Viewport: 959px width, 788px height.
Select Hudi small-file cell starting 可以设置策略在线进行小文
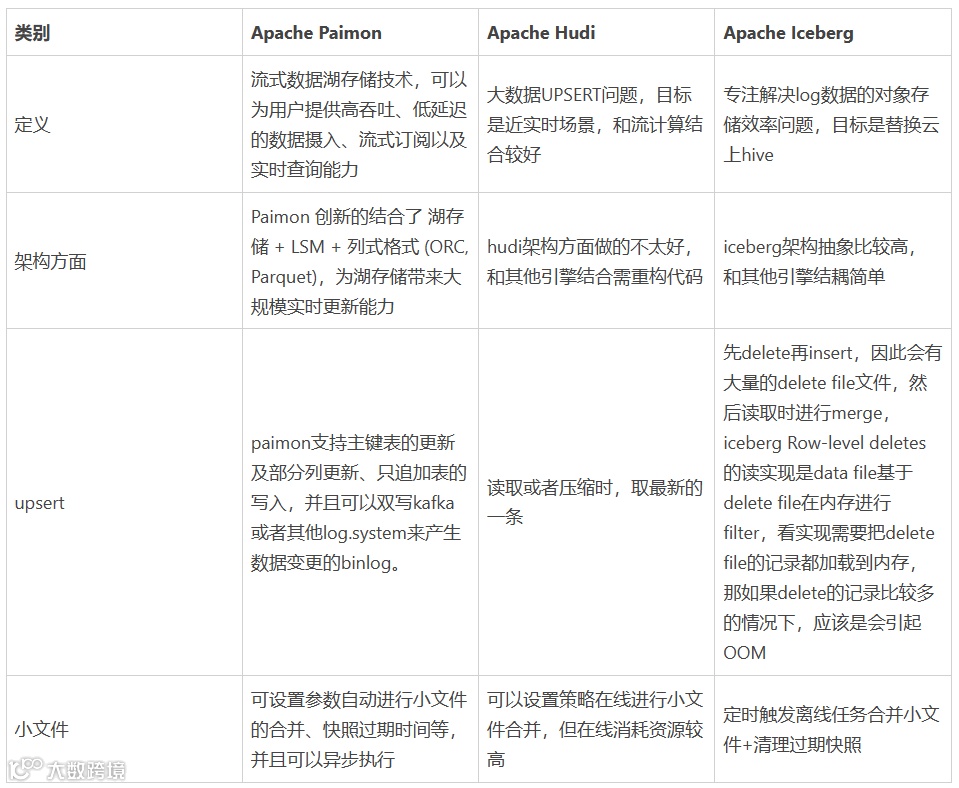(594, 729)
